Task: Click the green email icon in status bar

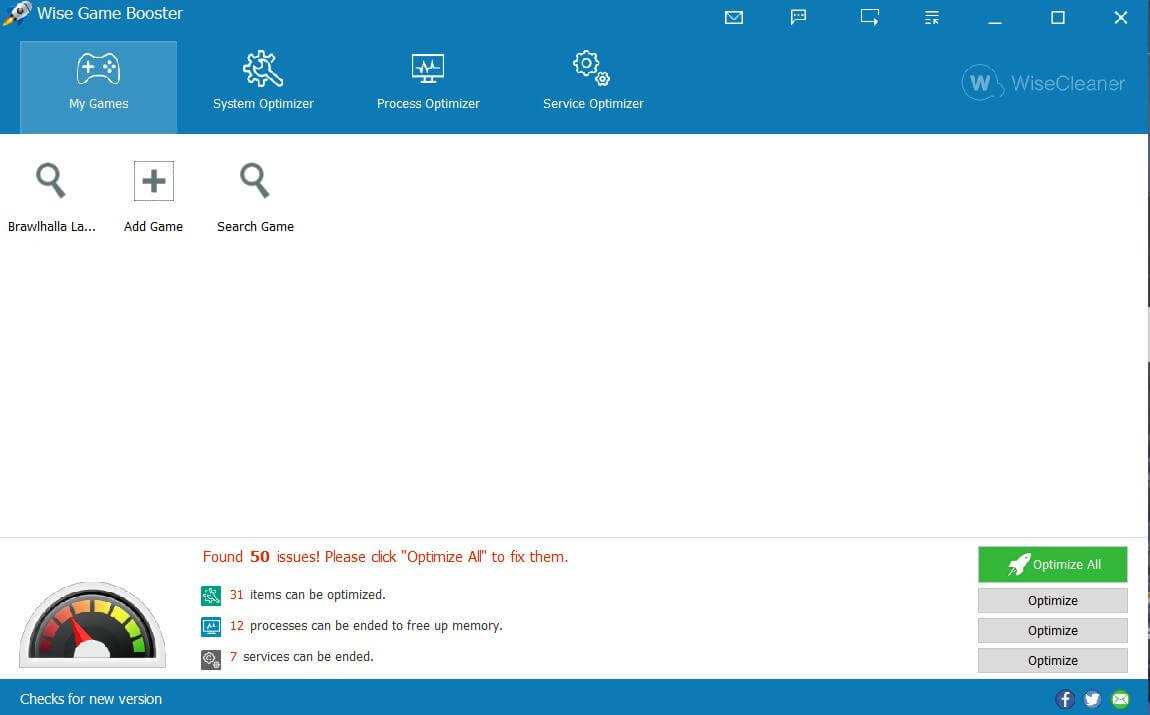Action: pyautogui.click(x=1121, y=699)
